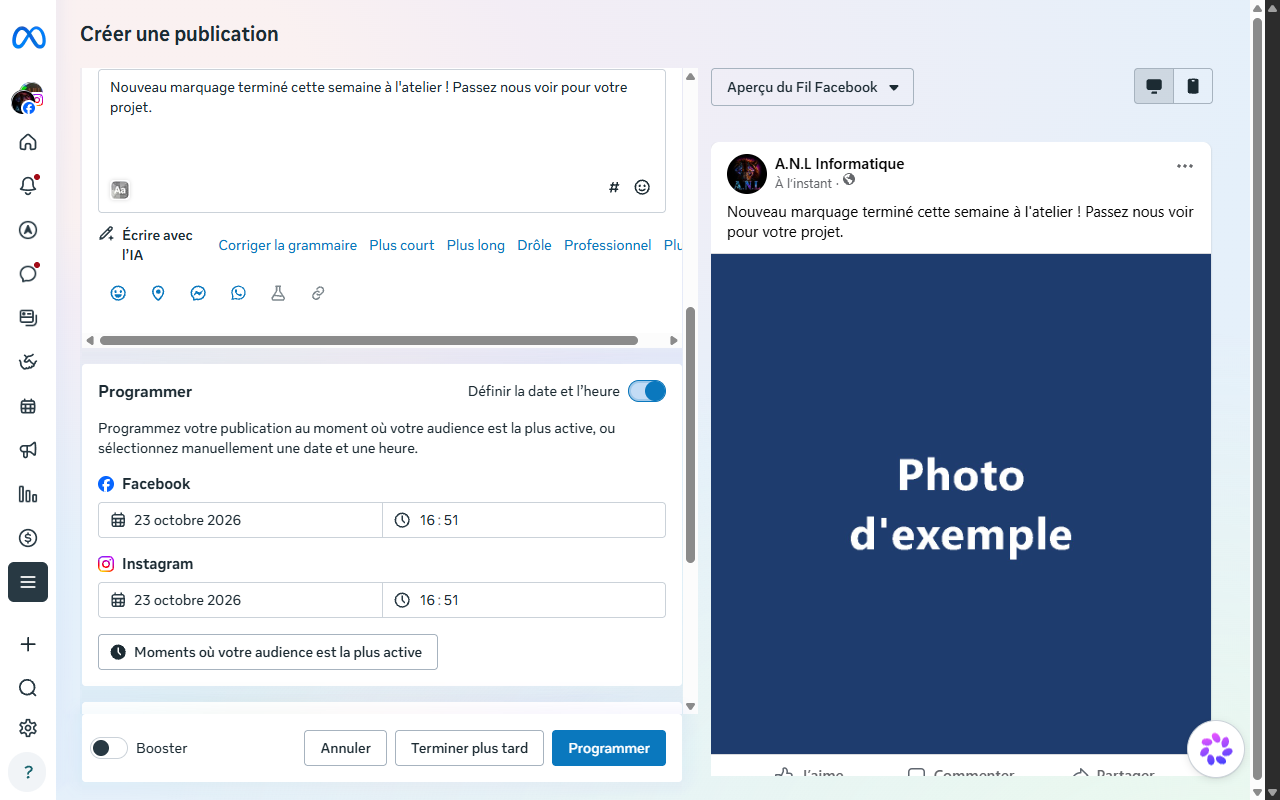The width and height of the screenshot is (1280, 800).
Task: Click 'Professionnel' AI suggestion
Action: [x=608, y=245]
